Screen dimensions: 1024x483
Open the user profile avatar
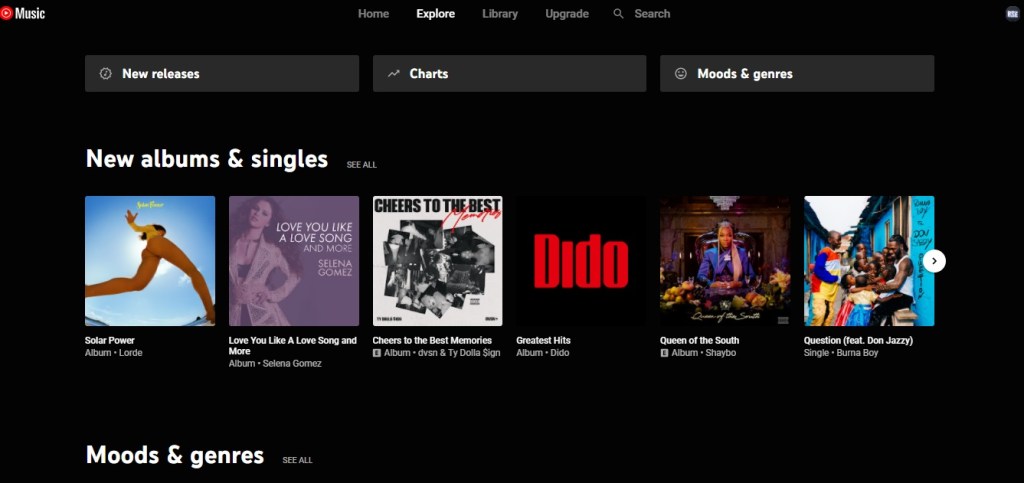point(1012,14)
